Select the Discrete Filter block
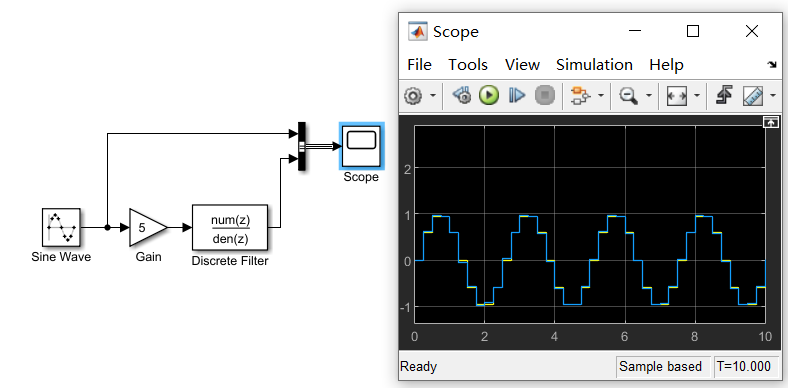This screenshot has width=788, height=388. (230, 227)
